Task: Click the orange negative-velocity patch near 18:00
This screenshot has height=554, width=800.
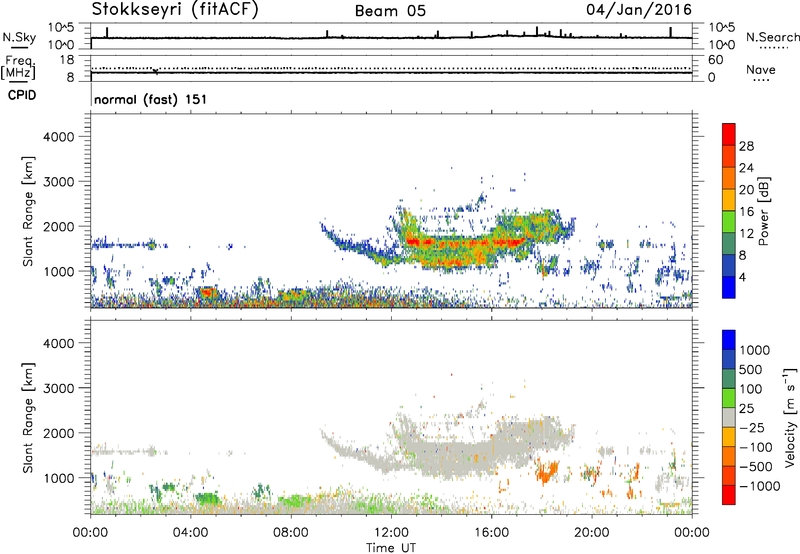Action: pyautogui.click(x=546, y=471)
